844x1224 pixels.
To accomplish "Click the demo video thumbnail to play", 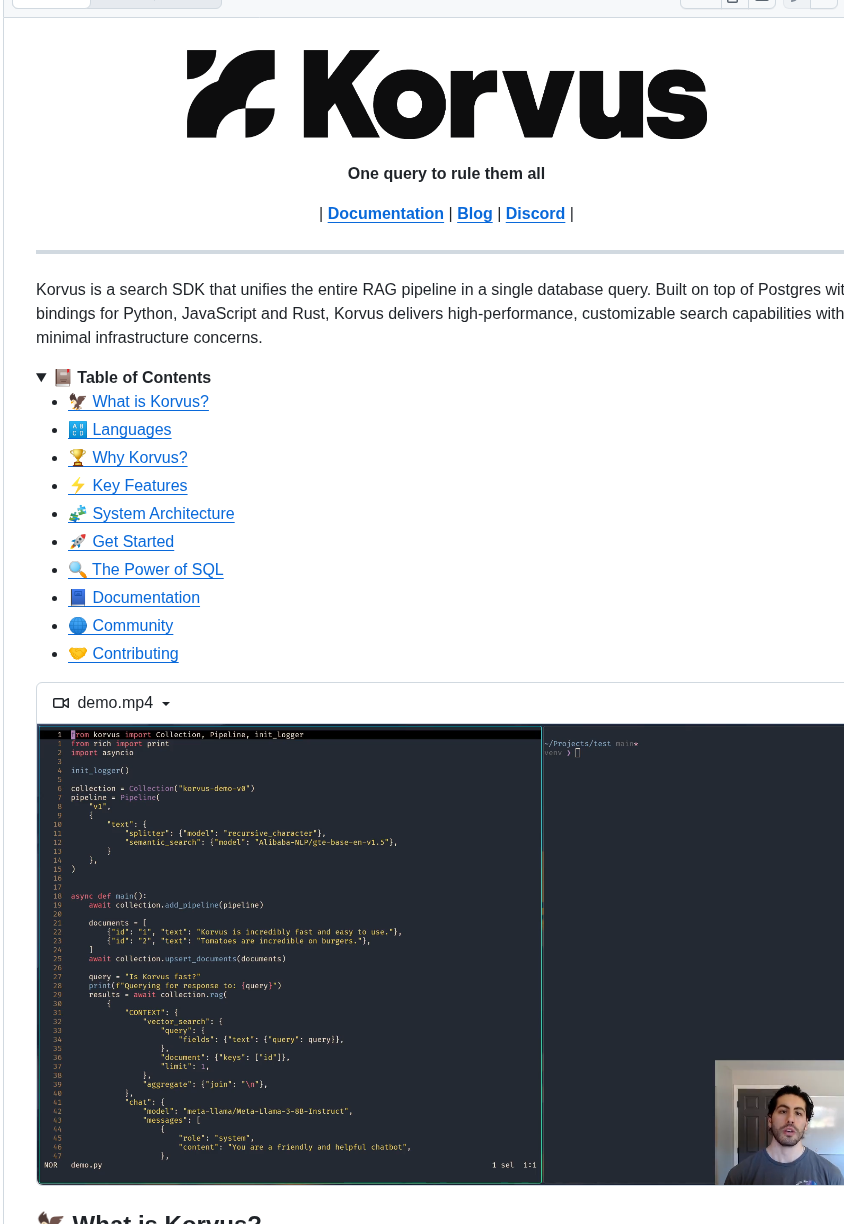I will click(440, 953).
